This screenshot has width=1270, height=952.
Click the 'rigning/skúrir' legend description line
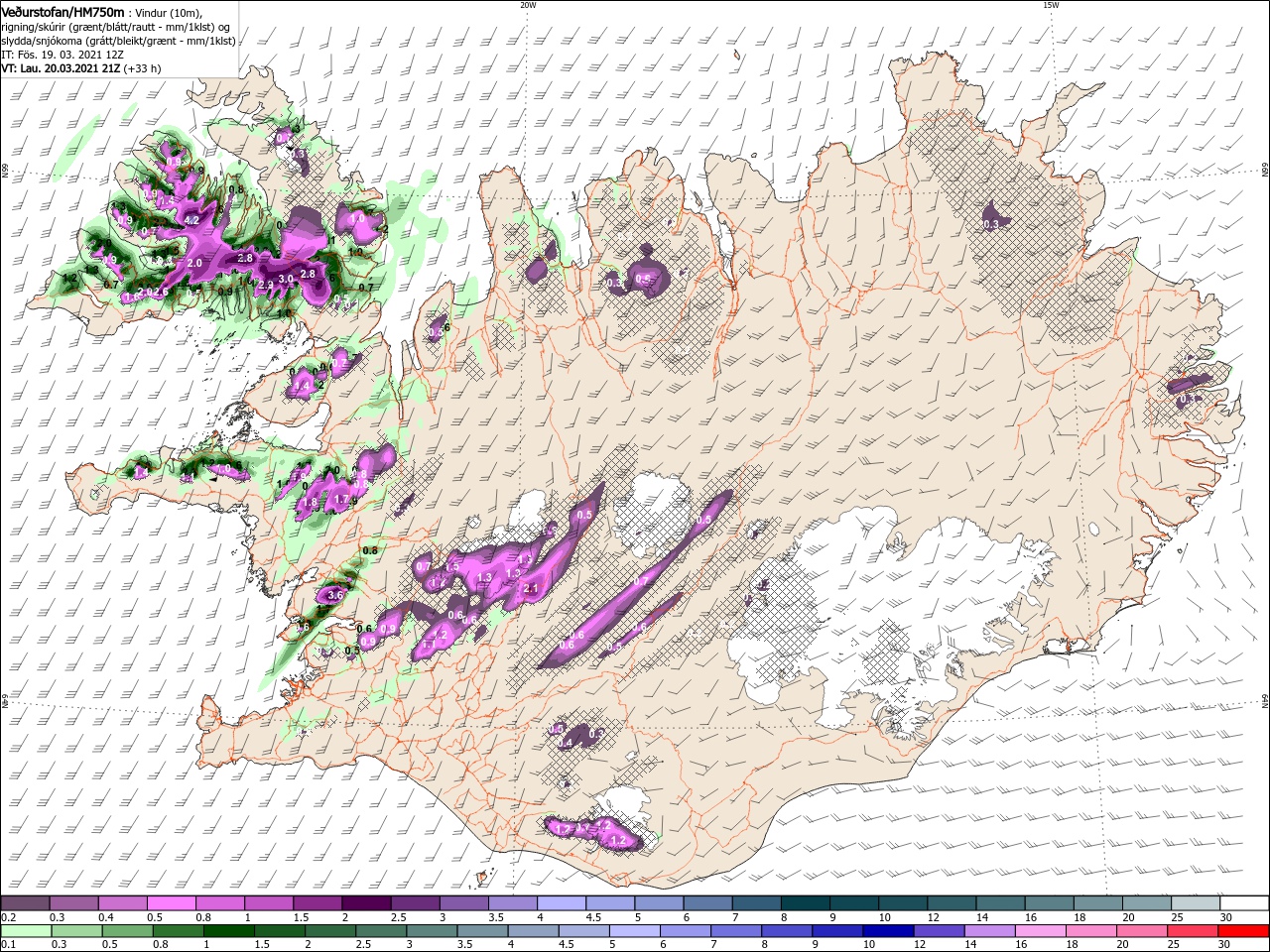114,27
